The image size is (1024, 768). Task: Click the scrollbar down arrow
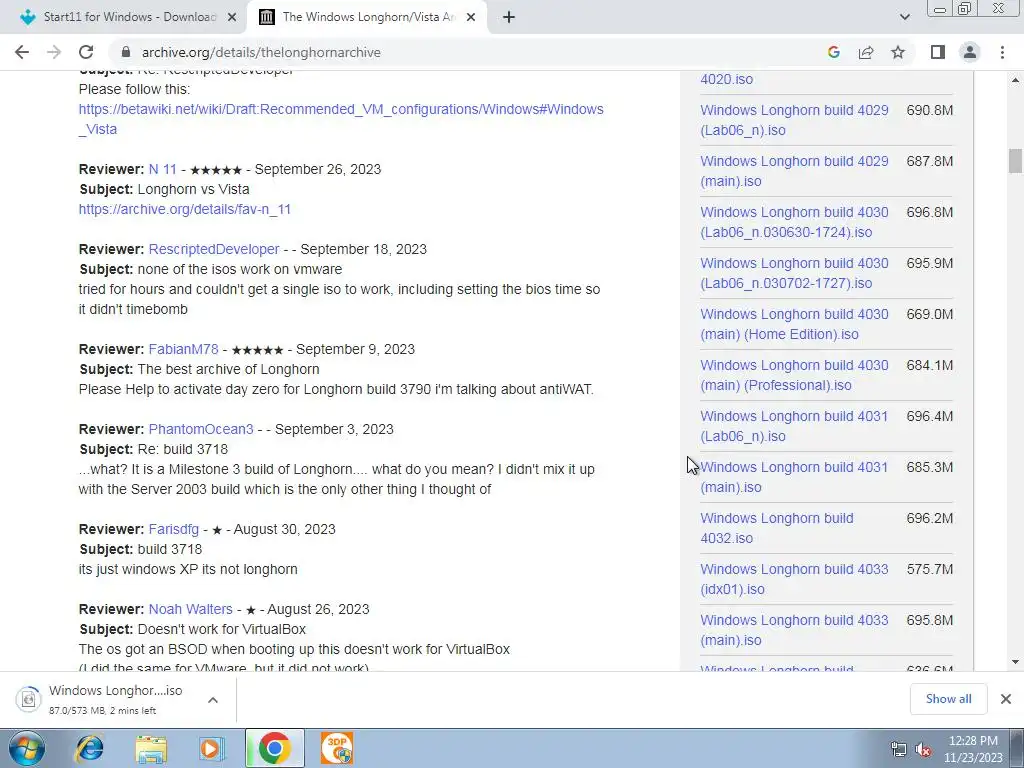[1015, 662]
